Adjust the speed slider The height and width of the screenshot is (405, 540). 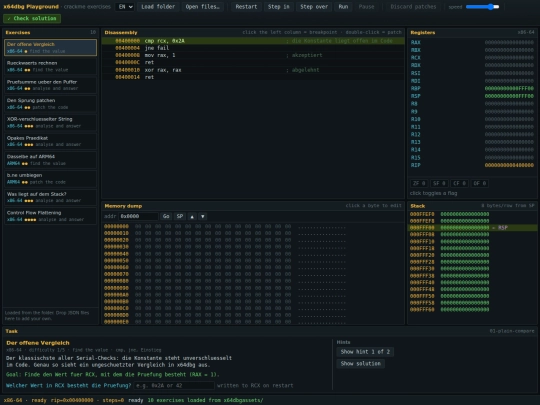[482, 7]
